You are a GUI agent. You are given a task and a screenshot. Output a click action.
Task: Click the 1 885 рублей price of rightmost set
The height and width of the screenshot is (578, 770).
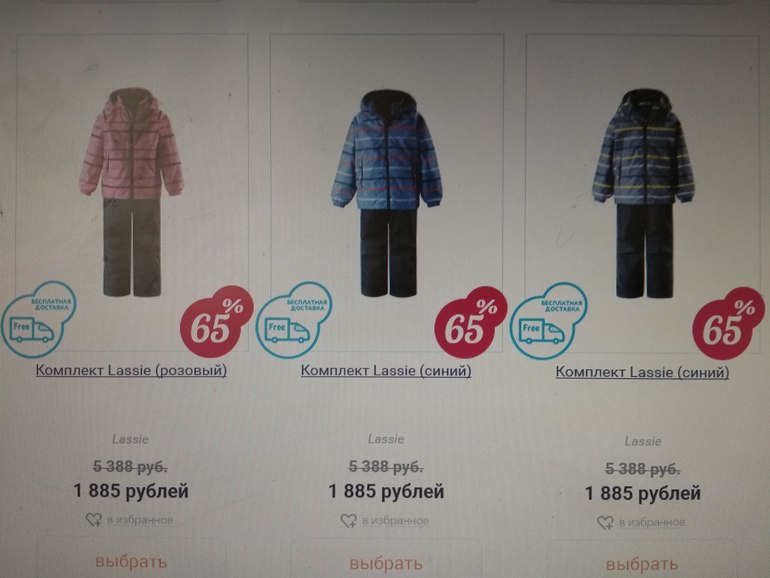coord(642,493)
